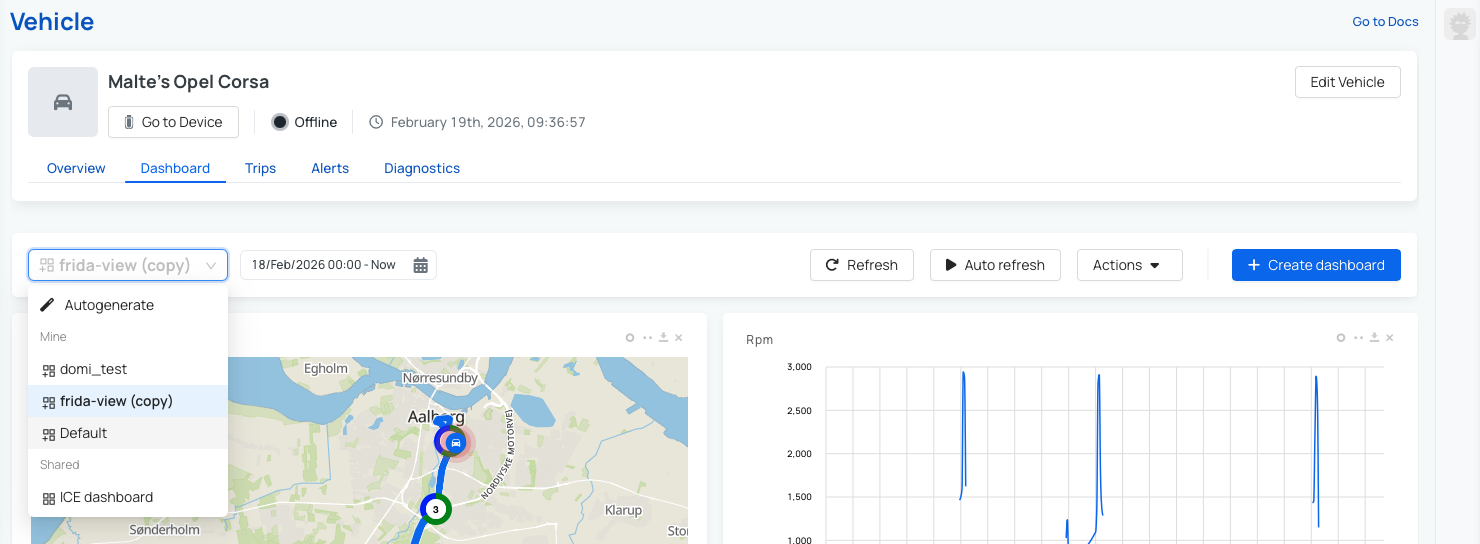Click the 'Shared' section label in dropdown
The height and width of the screenshot is (544, 1480).
coord(59,465)
